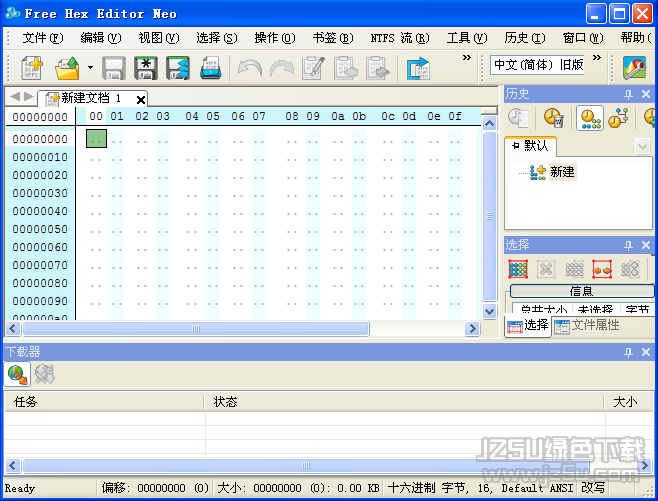Click the Save All icon

coord(178,68)
